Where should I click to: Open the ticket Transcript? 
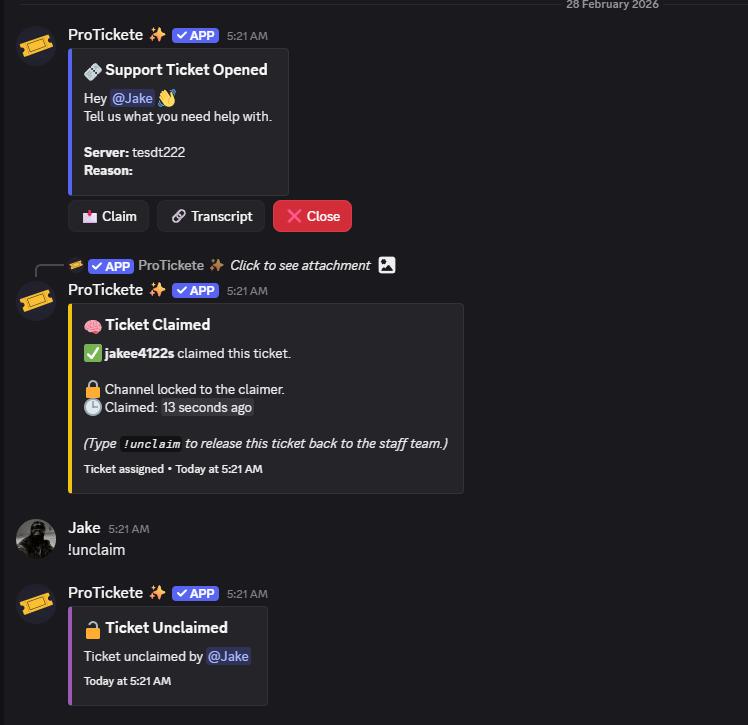[x=211, y=216]
